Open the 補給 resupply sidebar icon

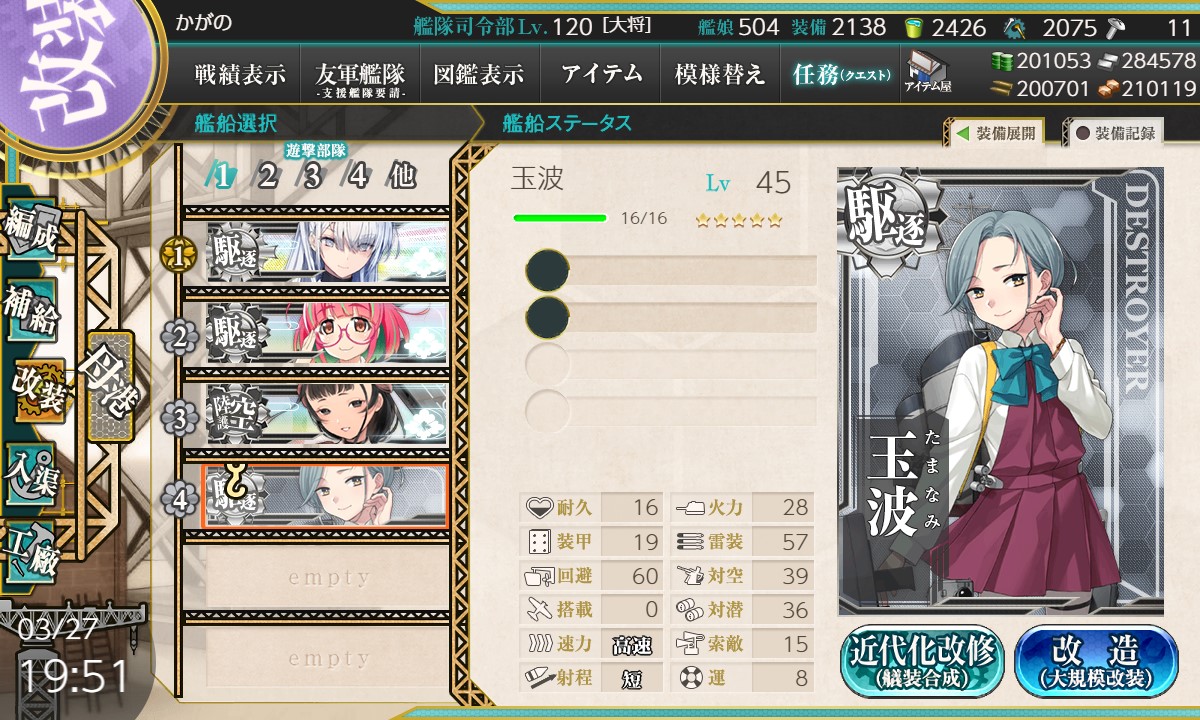tap(32, 312)
